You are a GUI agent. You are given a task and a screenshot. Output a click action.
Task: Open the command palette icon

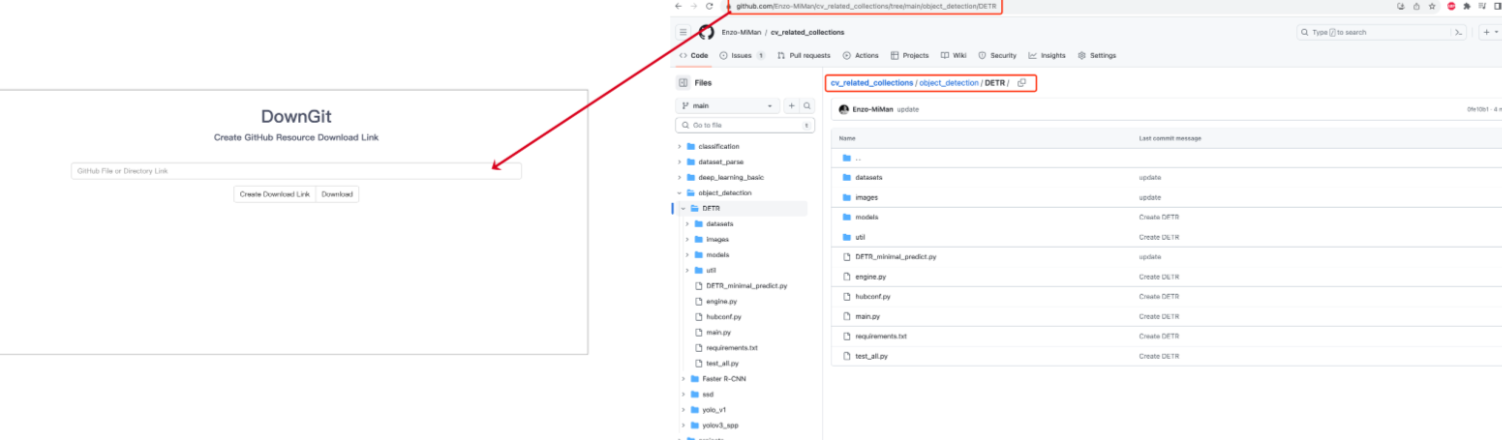click(x=1459, y=32)
